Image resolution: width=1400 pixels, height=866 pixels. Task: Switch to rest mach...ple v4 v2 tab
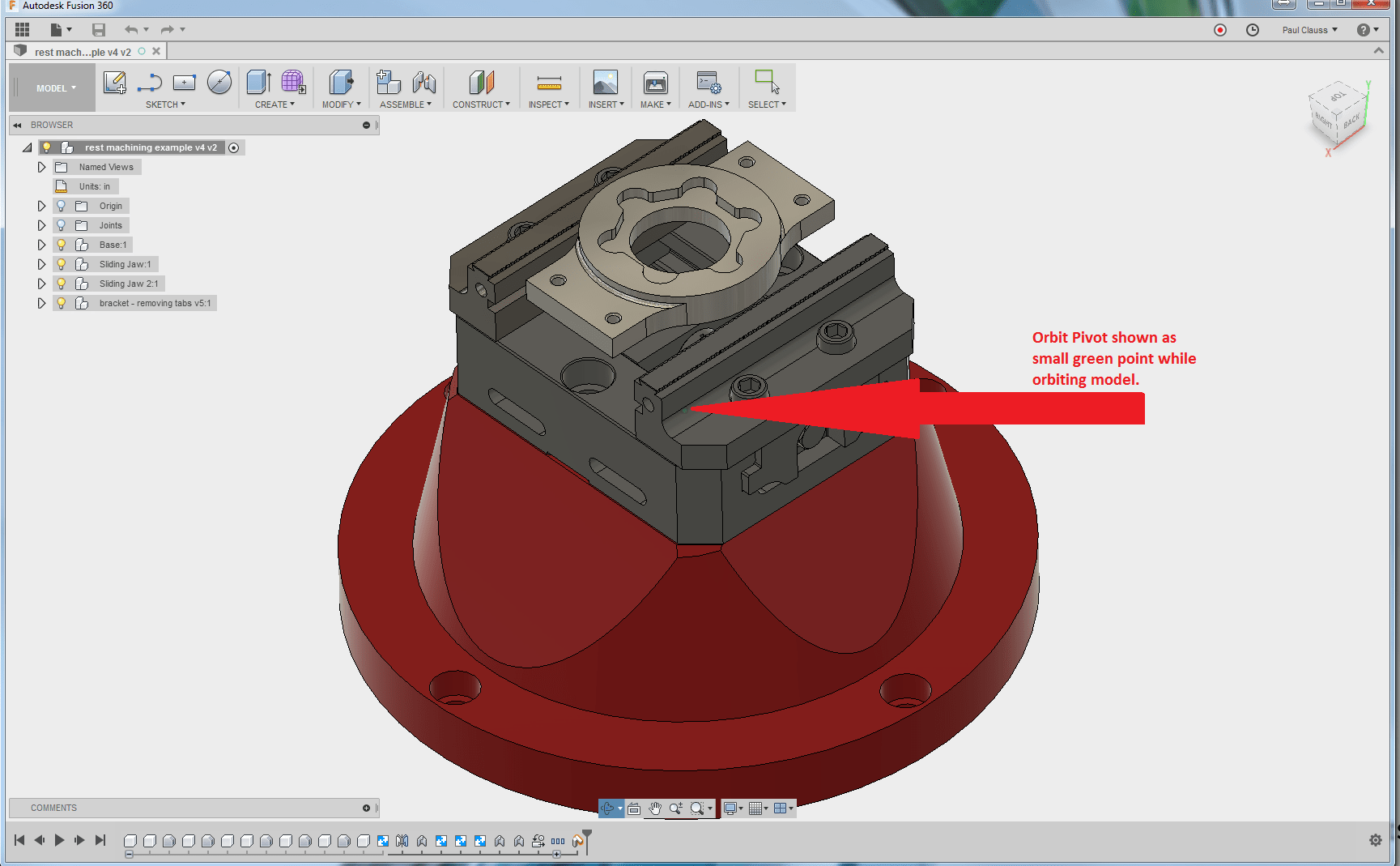(x=81, y=50)
